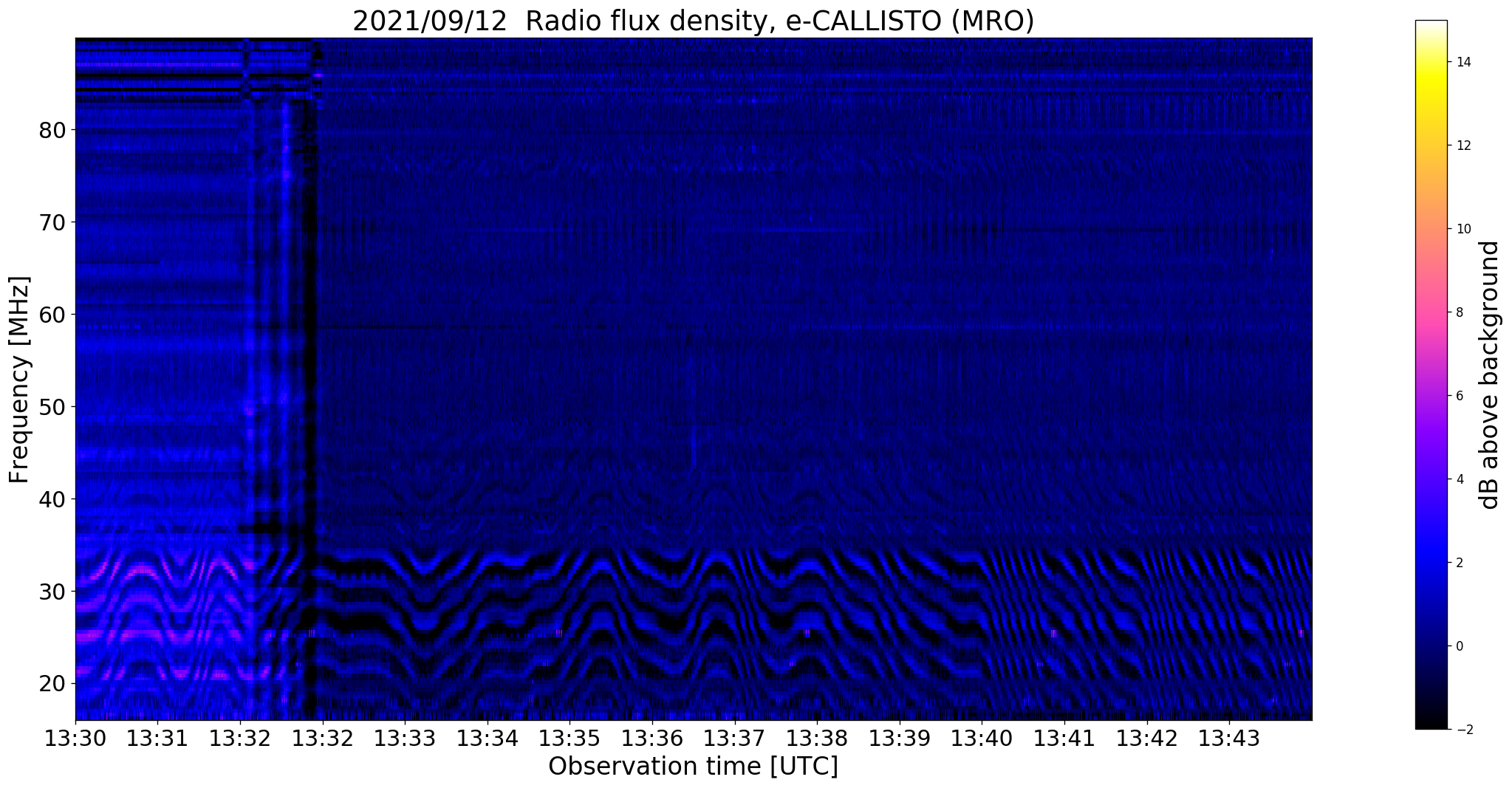1512x788 pixels.
Task: Click the colorbar tick value 12
Action: [x=1463, y=145]
